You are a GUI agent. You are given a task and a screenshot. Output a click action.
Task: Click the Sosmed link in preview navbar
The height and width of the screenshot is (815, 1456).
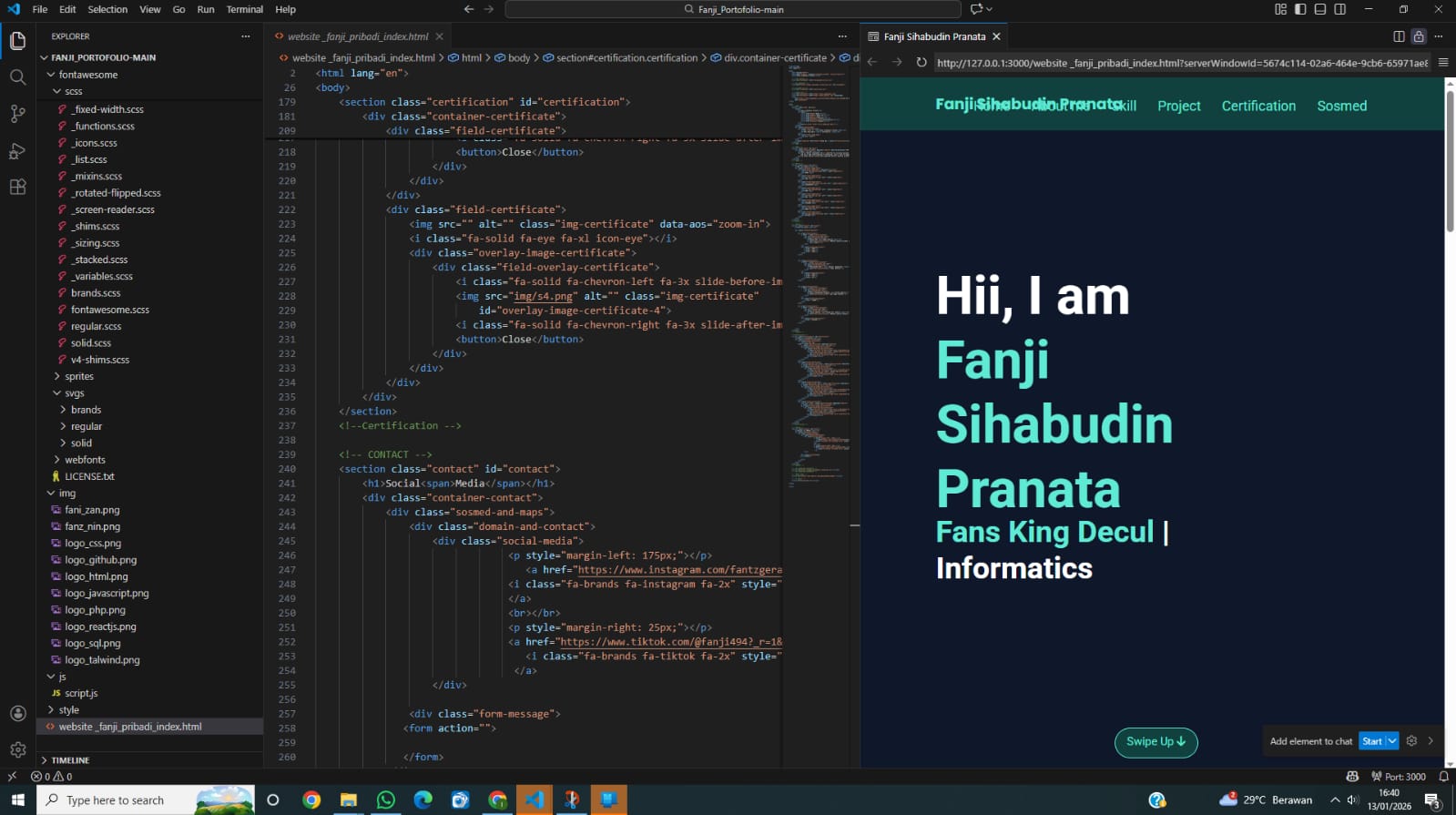click(1341, 106)
